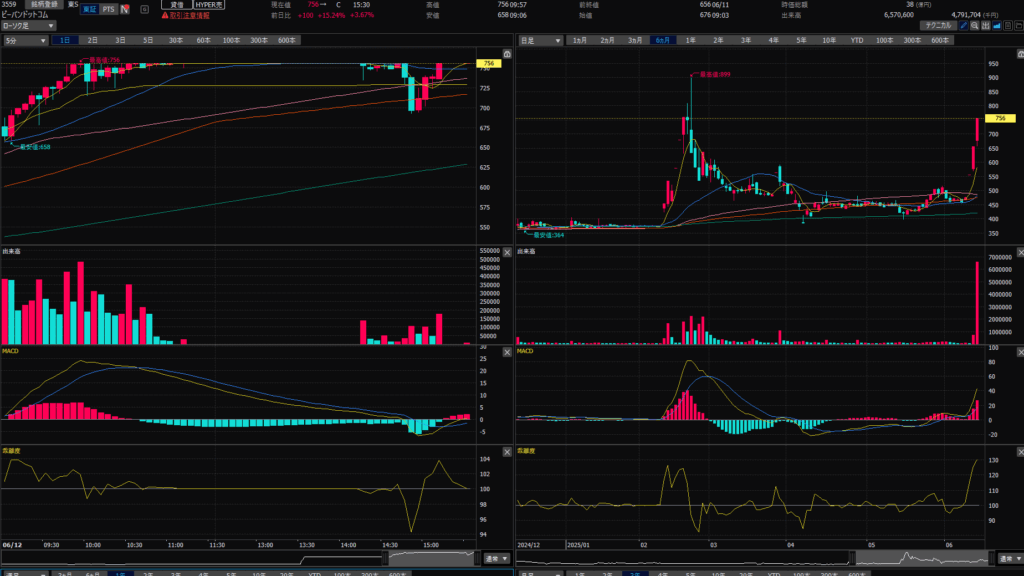
Task: Open the テクニカル settings button
Action: [938, 25]
